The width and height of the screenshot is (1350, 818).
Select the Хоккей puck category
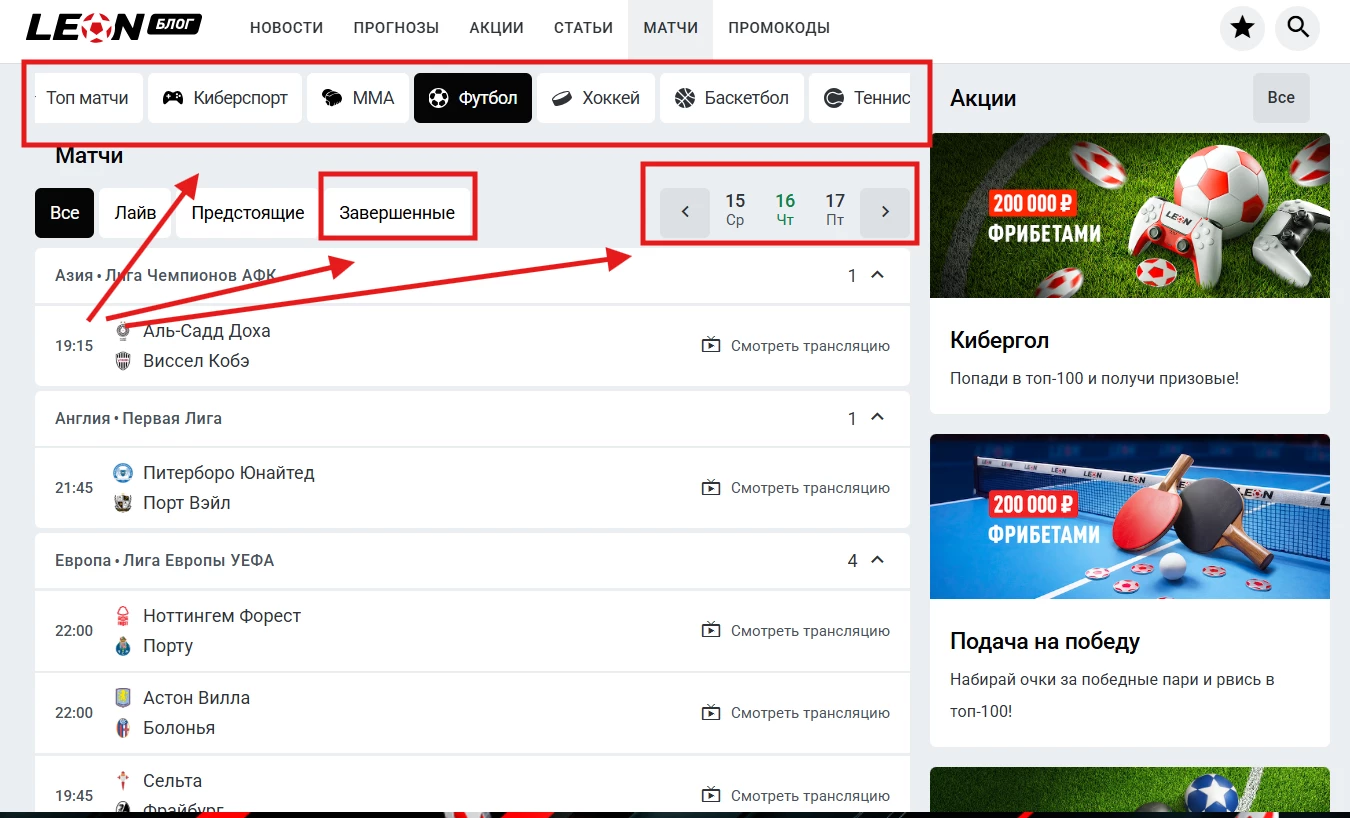[595, 98]
